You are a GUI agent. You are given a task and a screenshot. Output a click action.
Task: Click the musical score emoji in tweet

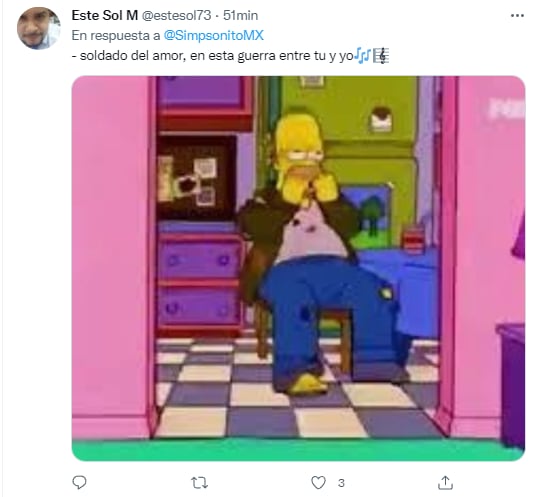(380, 56)
